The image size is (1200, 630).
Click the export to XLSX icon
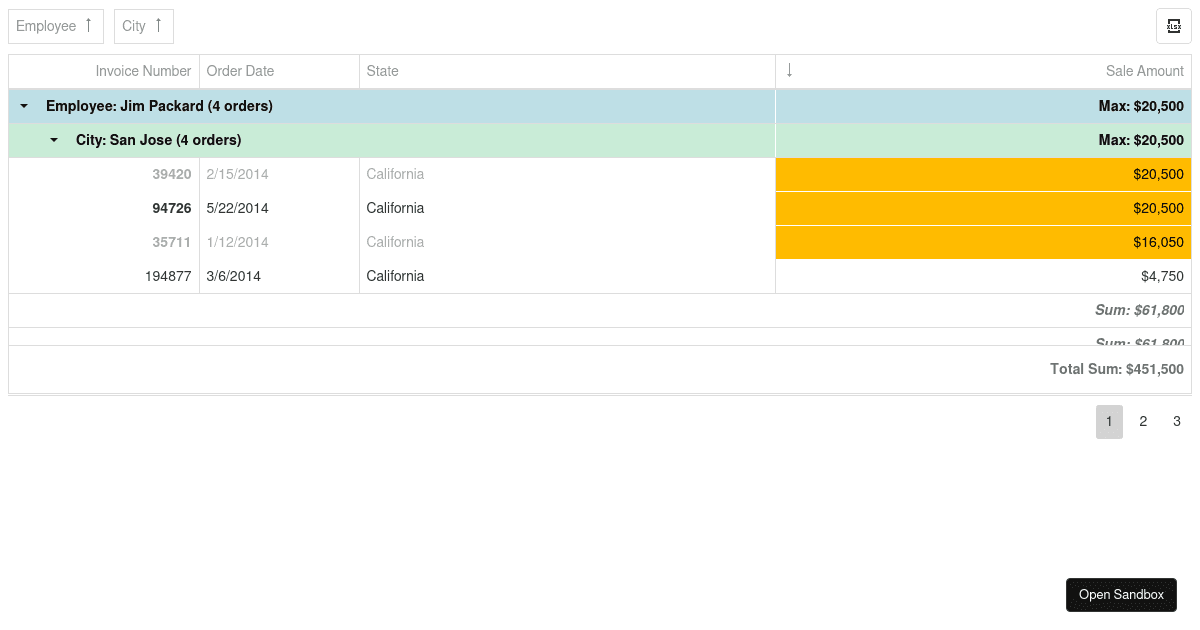click(x=1173, y=26)
